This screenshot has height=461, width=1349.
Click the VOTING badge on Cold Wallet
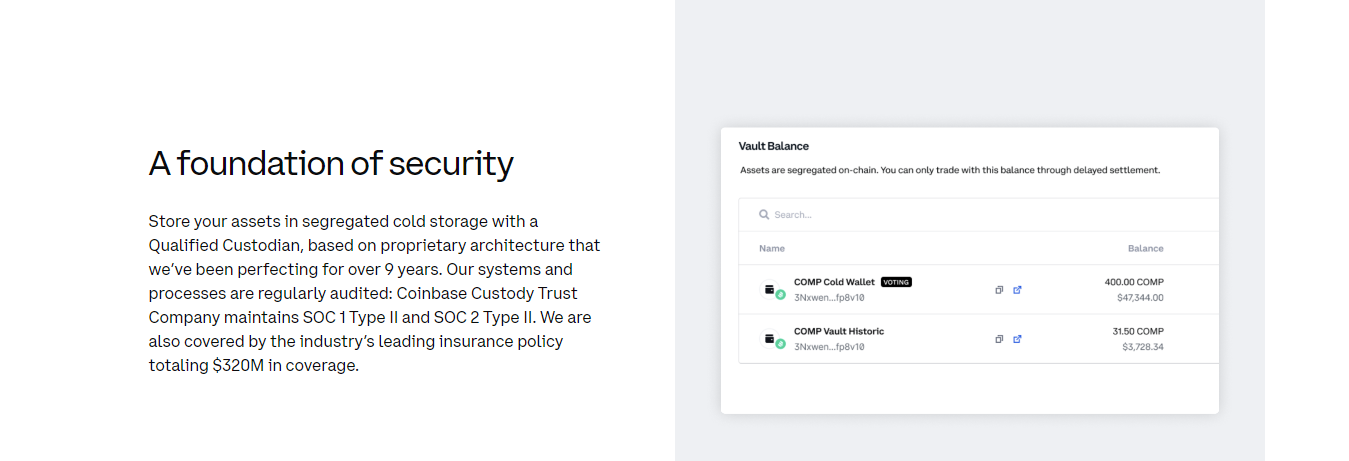896,282
